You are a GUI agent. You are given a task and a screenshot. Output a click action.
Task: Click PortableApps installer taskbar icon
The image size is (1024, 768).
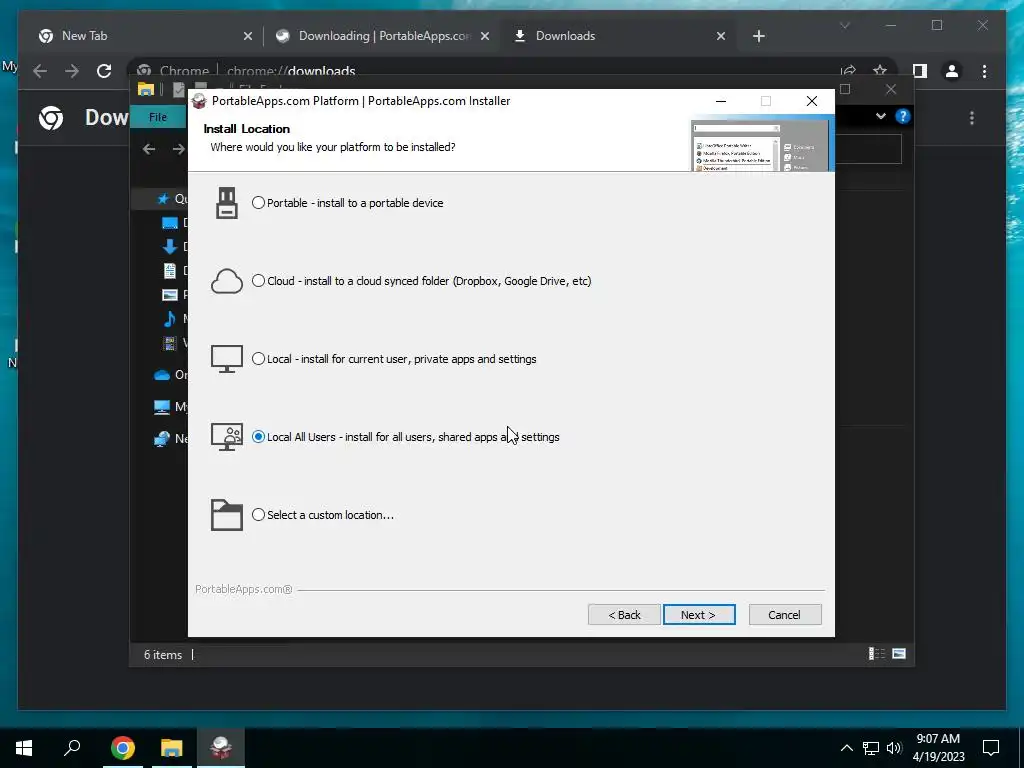(221, 748)
